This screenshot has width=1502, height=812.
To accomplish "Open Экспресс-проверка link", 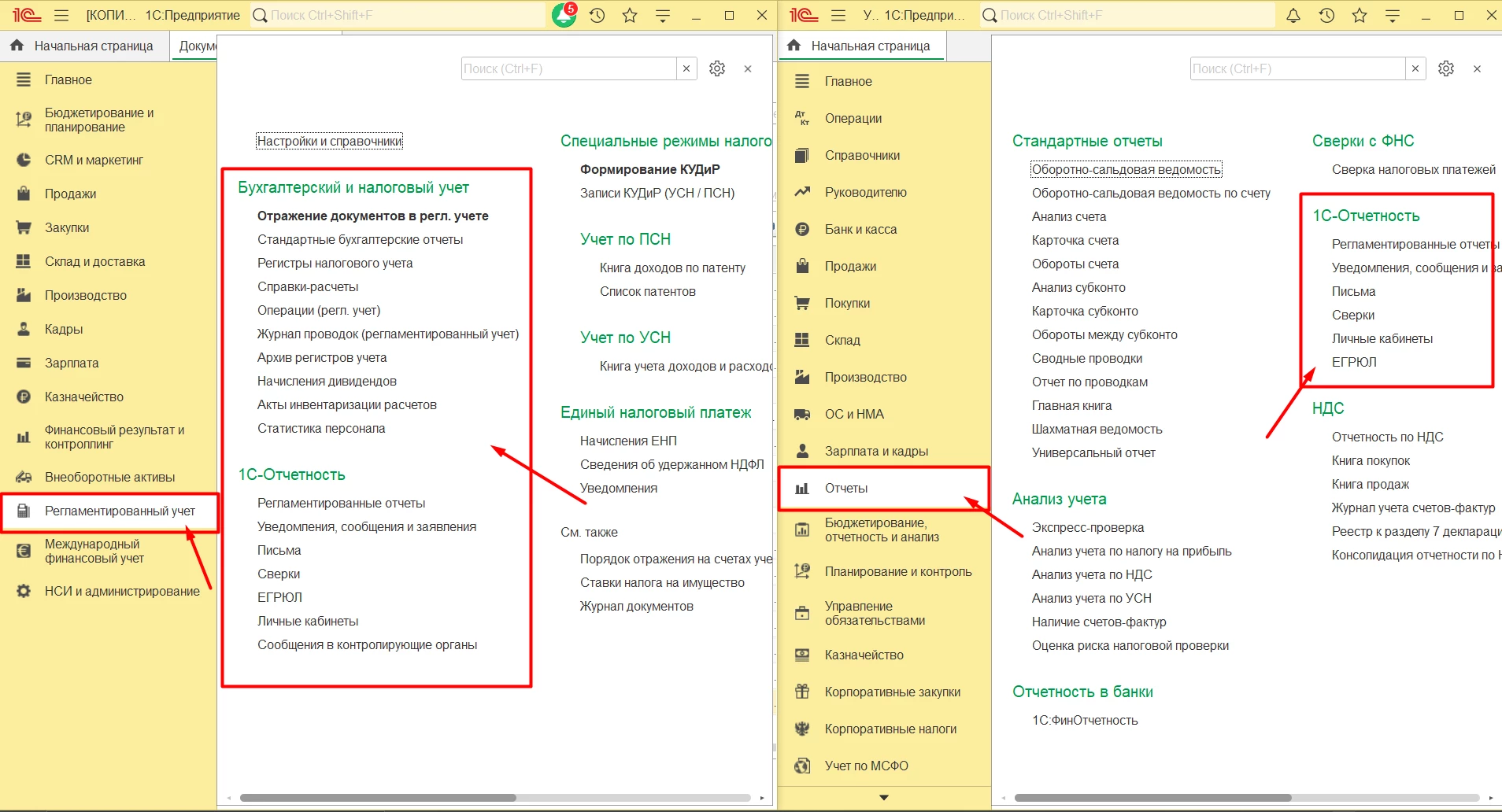I will [x=1088, y=527].
